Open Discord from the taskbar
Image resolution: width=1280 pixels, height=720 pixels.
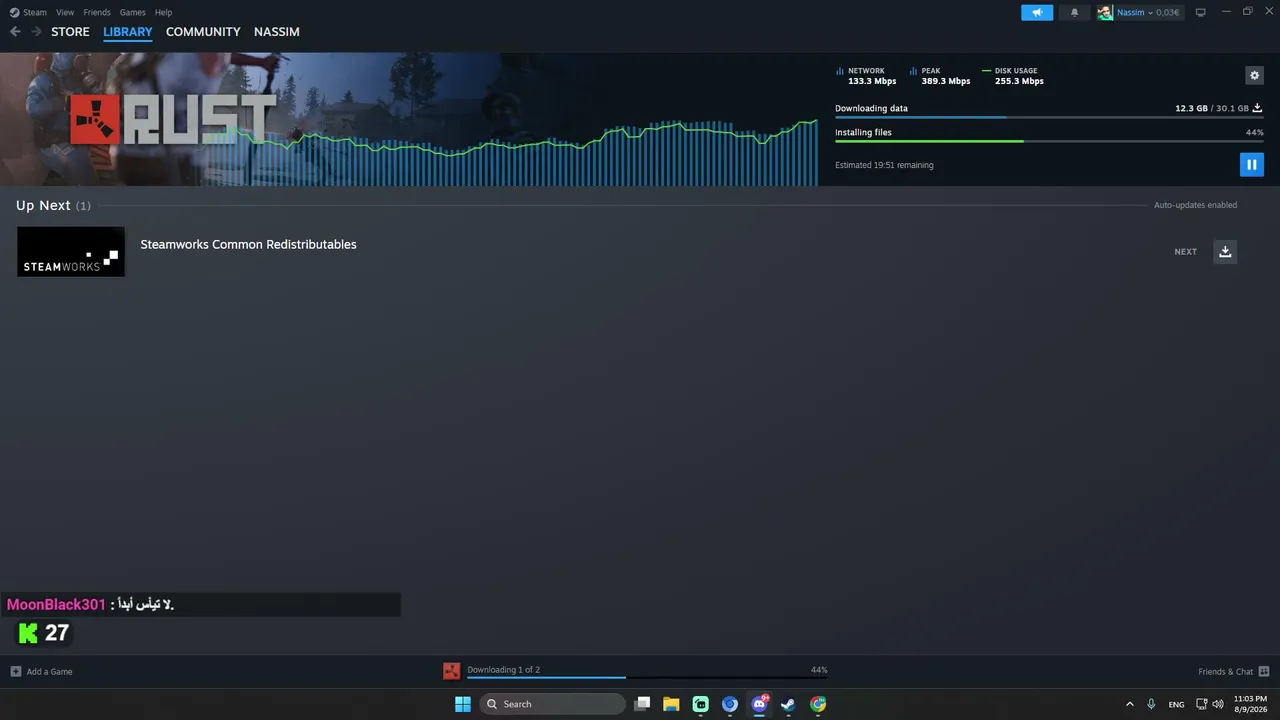click(759, 704)
